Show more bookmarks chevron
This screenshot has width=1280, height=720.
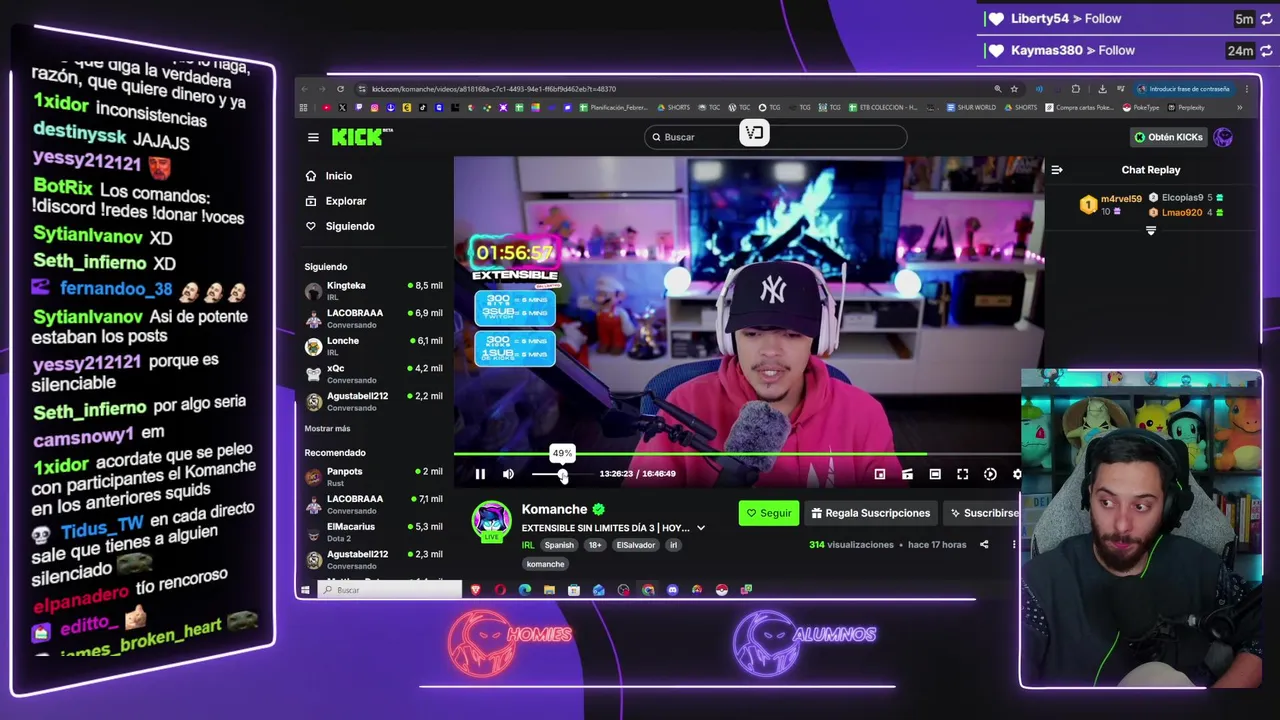click(1240, 108)
